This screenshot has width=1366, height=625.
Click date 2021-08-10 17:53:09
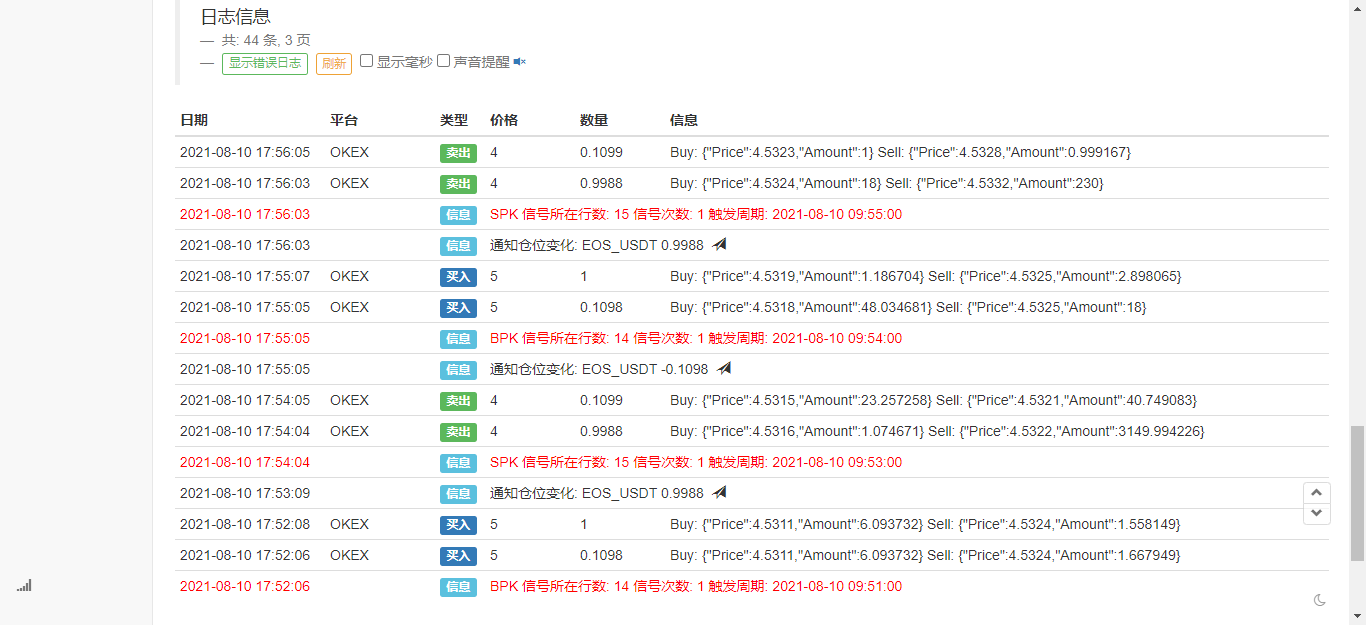(245, 493)
